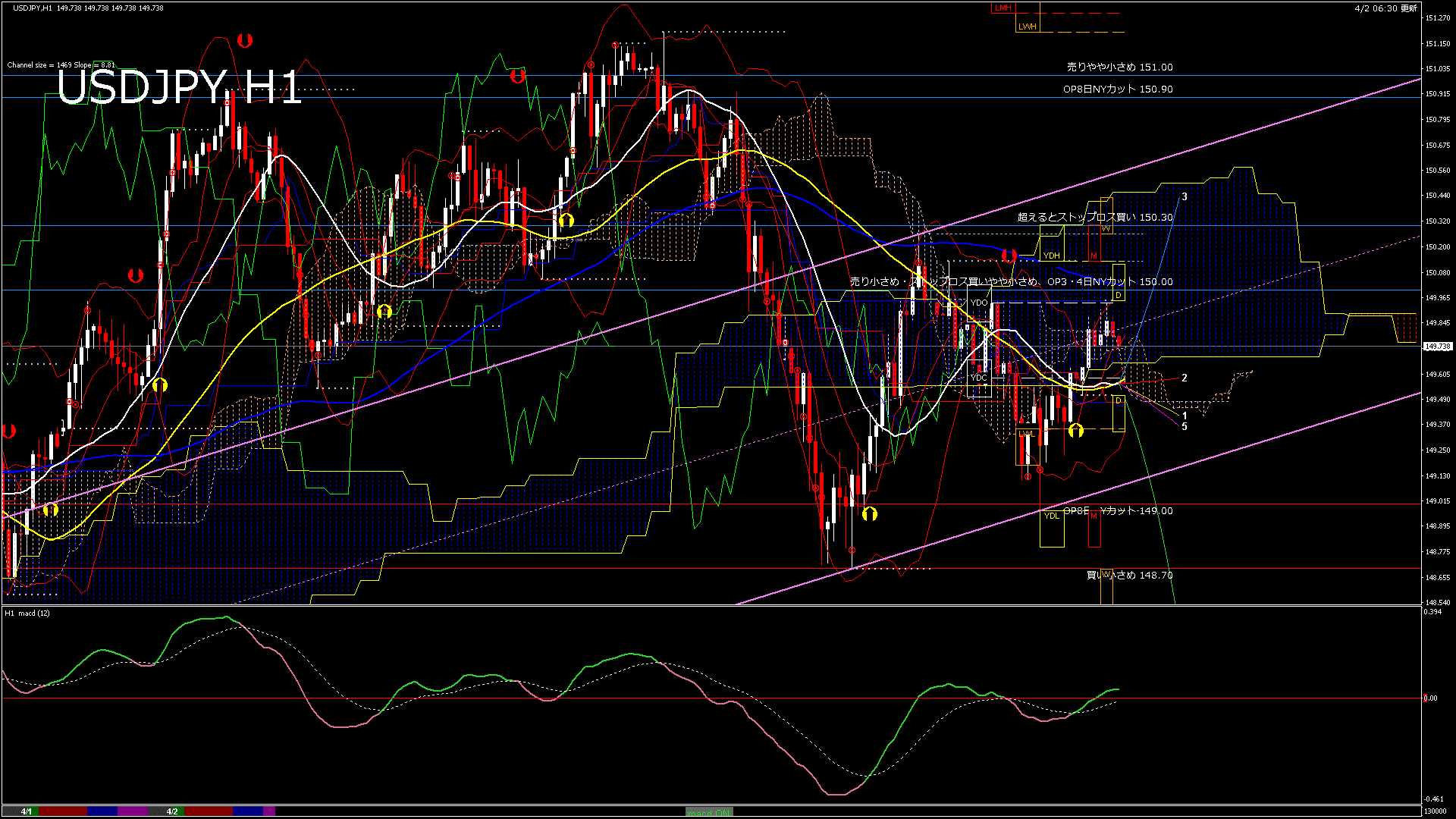Click forecast path label 5
Screen dimensions: 1456x819
tap(1185, 427)
